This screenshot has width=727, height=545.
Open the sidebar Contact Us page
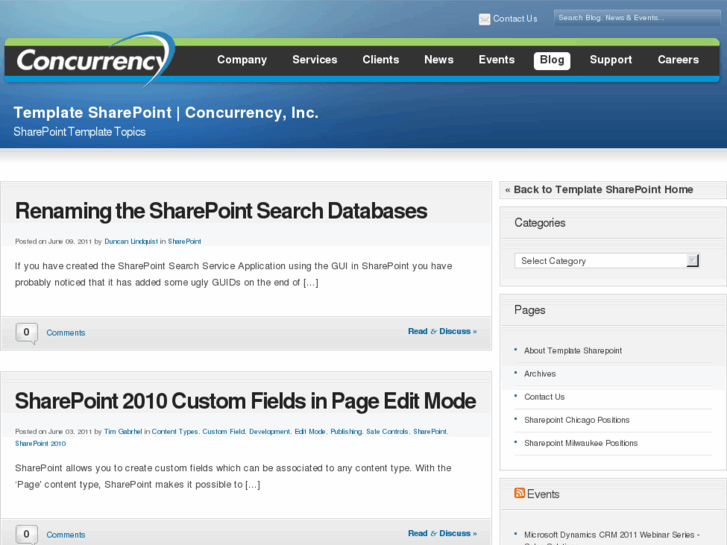[544, 397]
